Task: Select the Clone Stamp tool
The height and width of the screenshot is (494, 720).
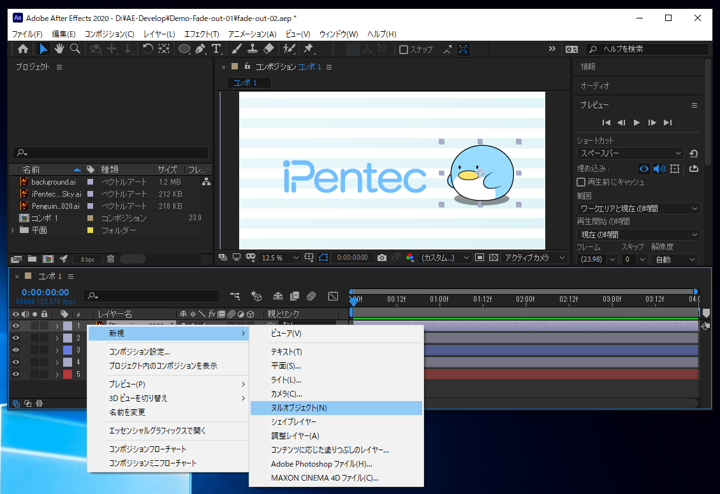Action: [x=252, y=49]
